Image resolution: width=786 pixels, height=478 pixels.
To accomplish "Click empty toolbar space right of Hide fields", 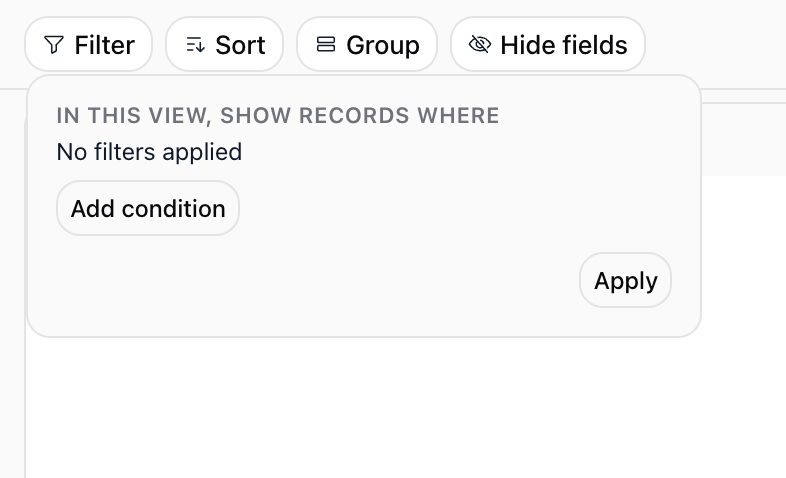I will click(x=715, y=44).
